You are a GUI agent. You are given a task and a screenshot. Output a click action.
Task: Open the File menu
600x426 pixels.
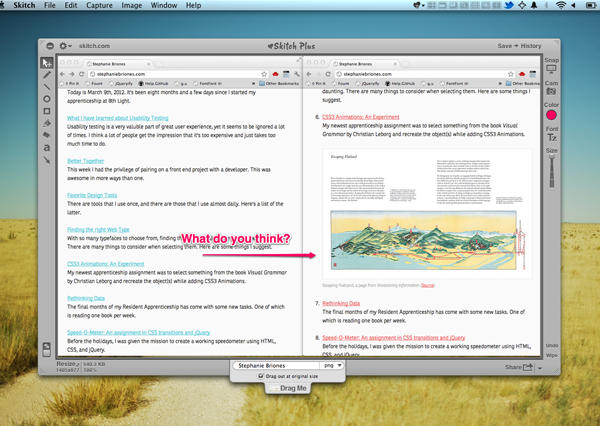point(50,5)
